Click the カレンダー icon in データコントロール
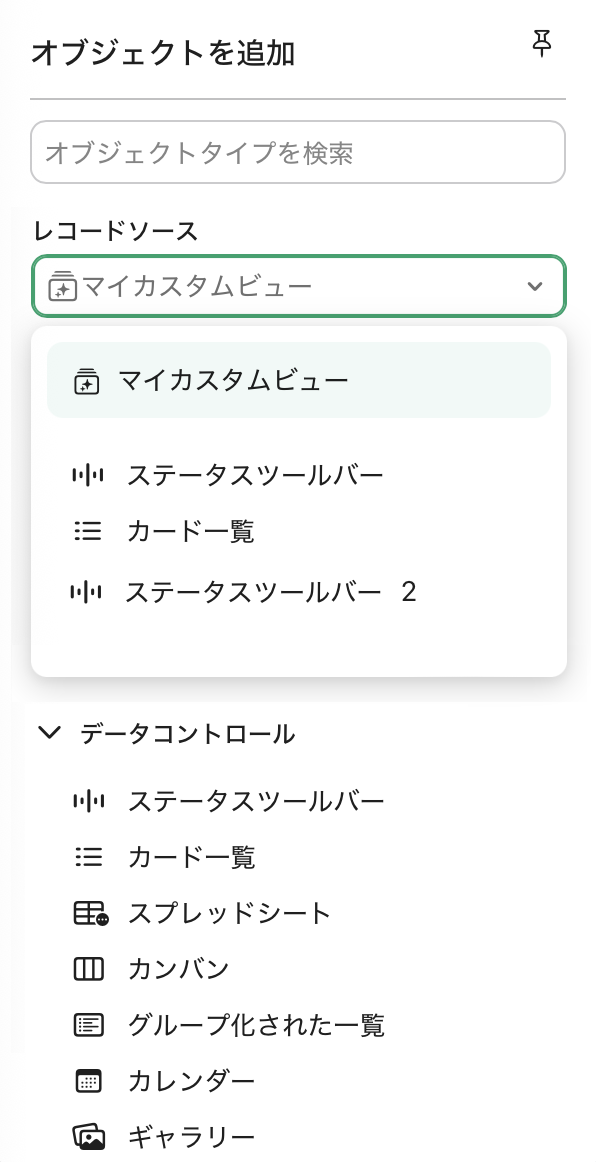This screenshot has width=596, height=1162. [x=90, y=1081]
